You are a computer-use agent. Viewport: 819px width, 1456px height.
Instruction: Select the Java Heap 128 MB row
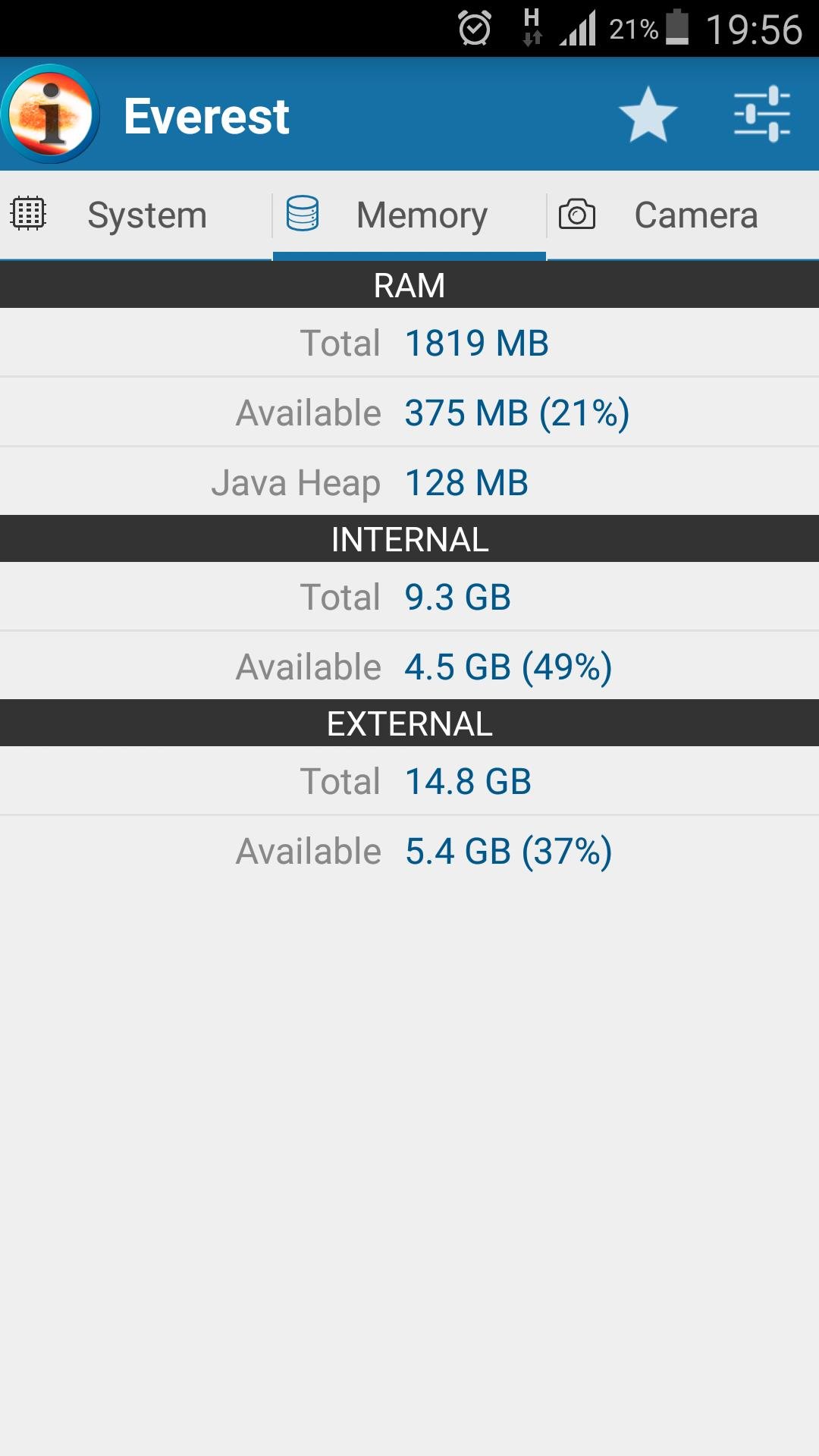point(409,482)
